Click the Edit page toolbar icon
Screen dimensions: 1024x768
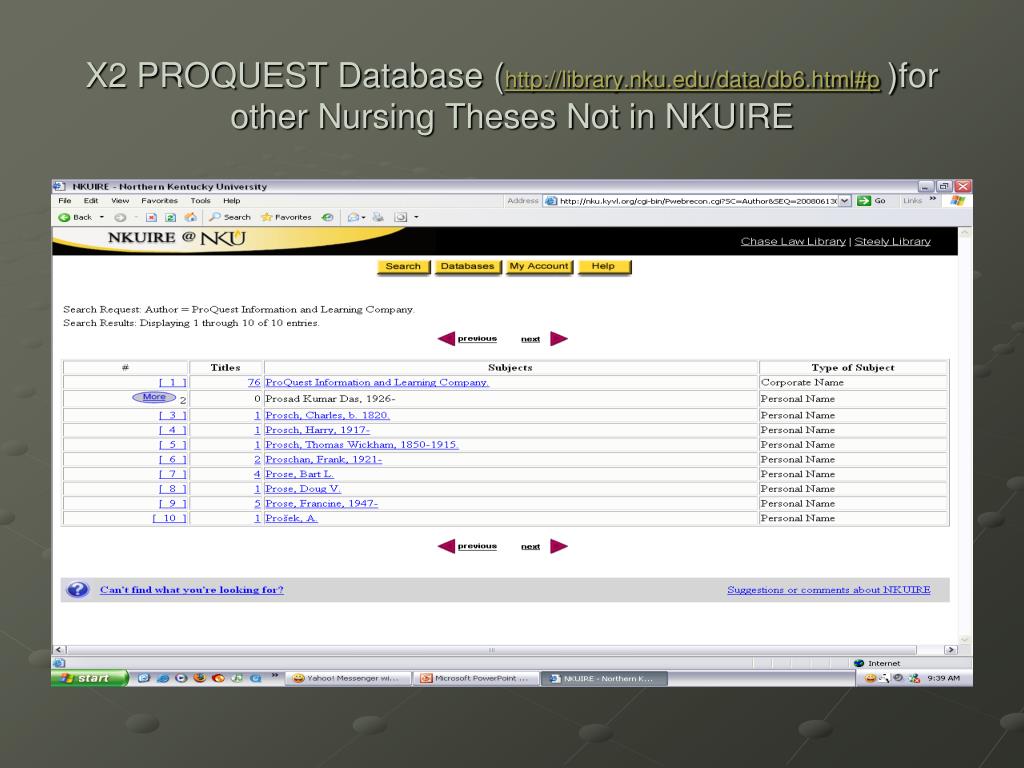tap(401, 217)
